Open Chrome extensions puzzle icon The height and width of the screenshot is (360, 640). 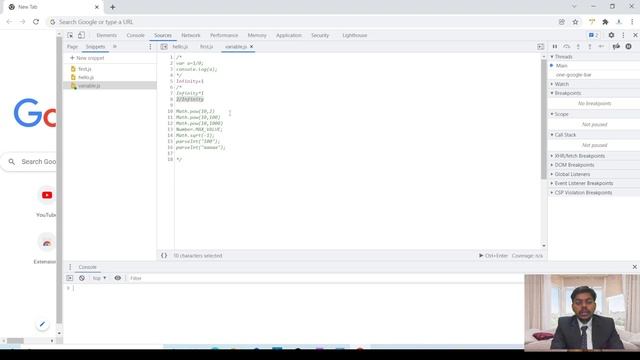[x=605, y=22]
